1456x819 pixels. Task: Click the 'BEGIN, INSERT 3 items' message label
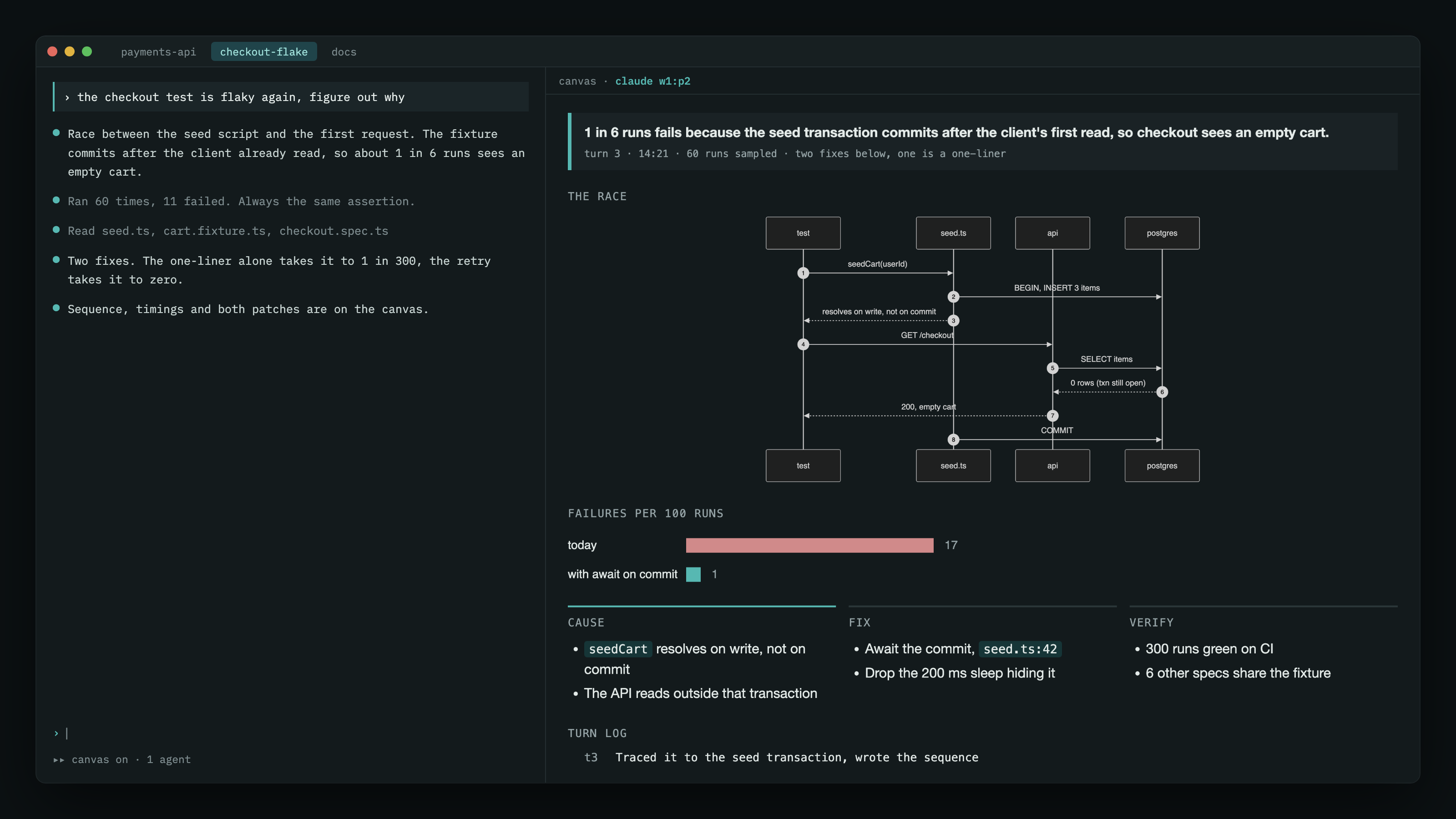[x=1057, y=288]
